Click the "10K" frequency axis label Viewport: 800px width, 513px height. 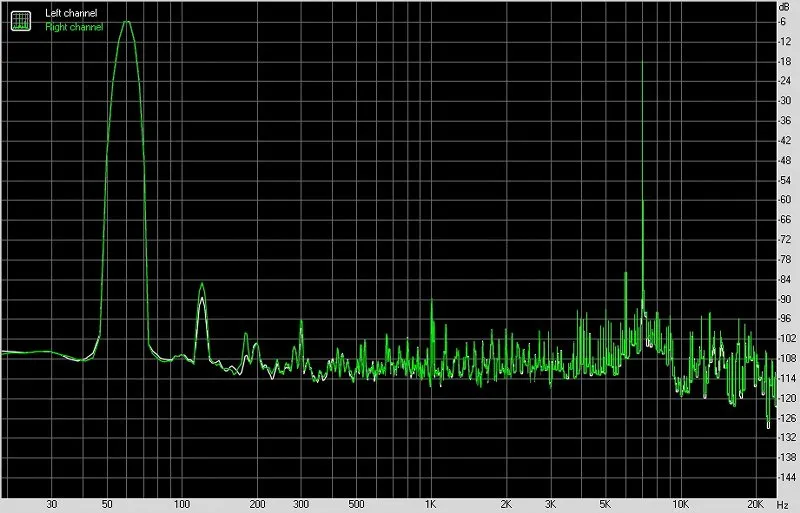pyautogui.click(x=681, y=505)
